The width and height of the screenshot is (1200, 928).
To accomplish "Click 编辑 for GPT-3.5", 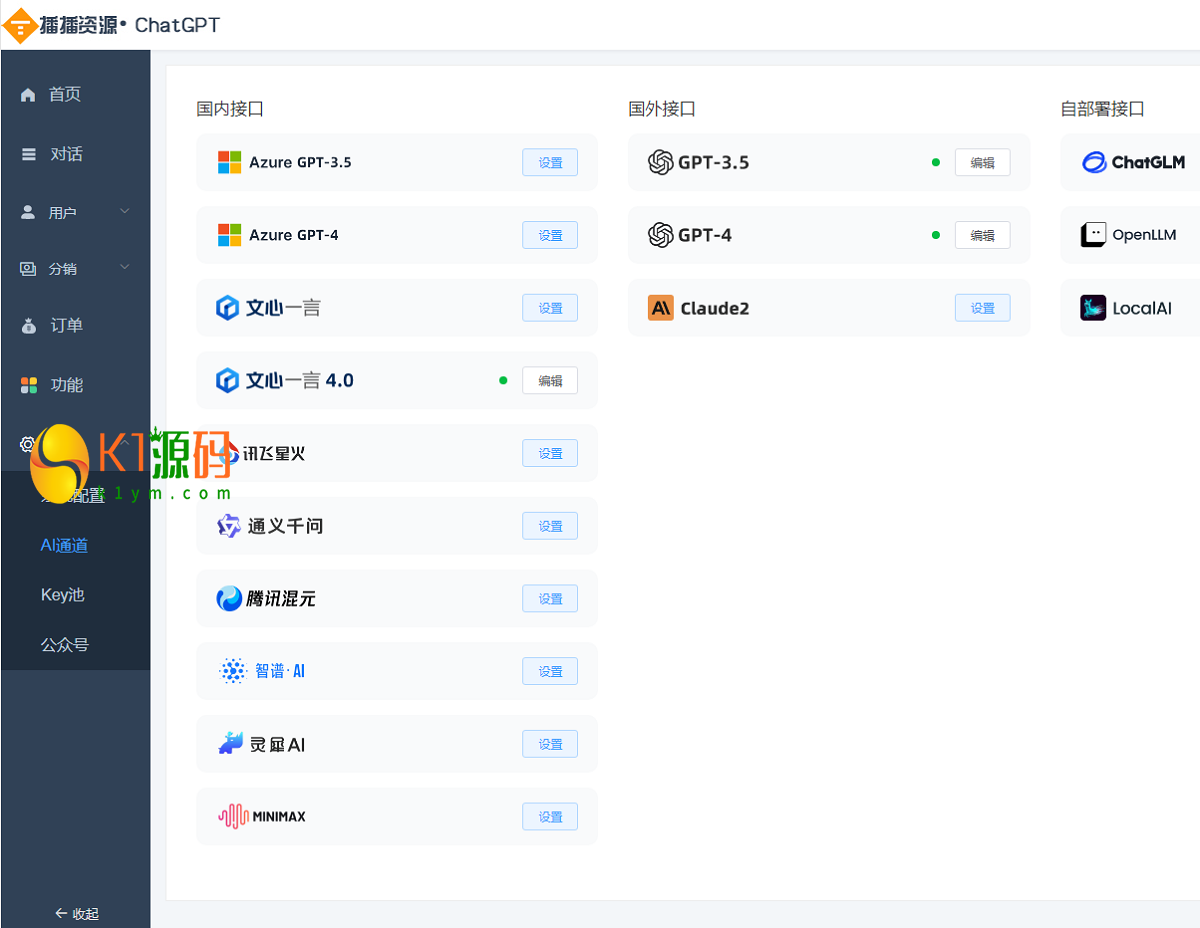I will point(982,162).
